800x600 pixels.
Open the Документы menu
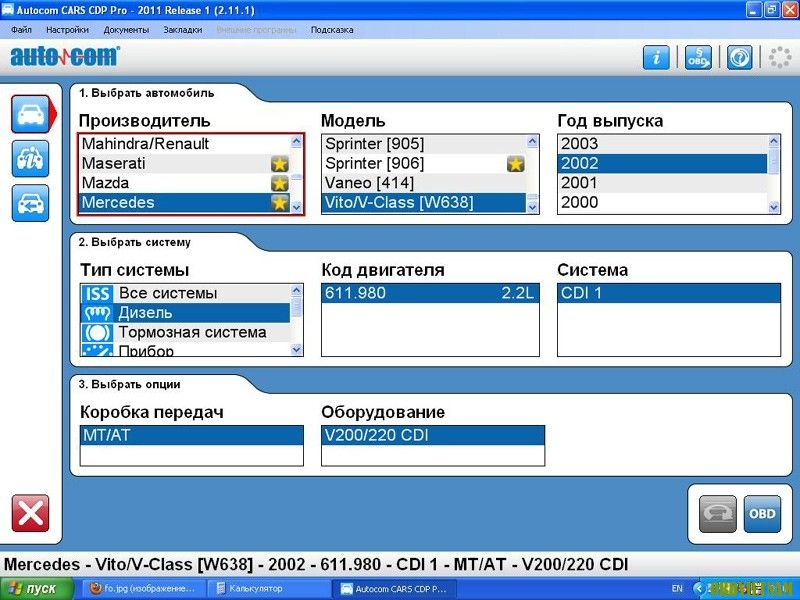(x=126, y=30)
